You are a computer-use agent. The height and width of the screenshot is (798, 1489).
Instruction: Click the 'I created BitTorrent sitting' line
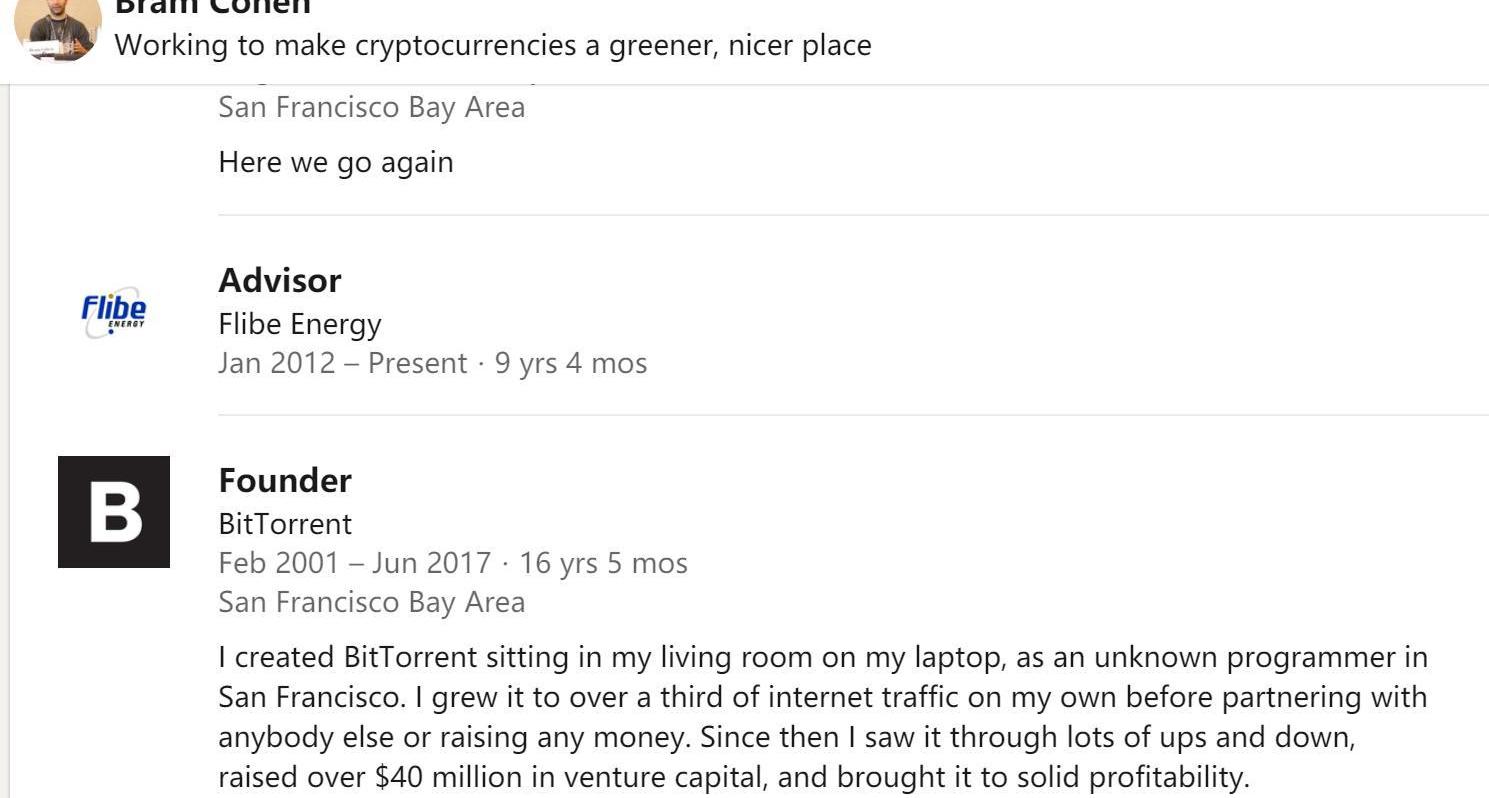(822, 658)
